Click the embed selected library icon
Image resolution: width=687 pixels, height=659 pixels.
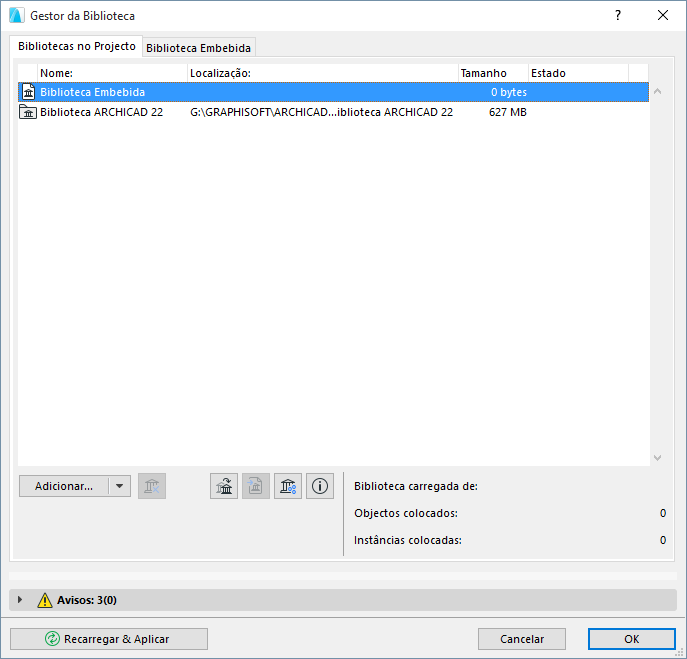256,486
